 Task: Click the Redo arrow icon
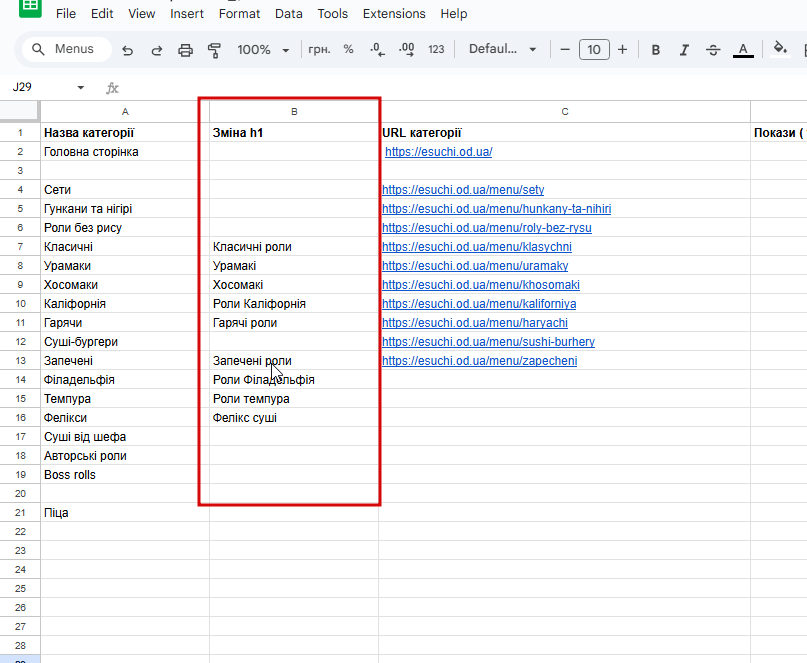point(156,50)
